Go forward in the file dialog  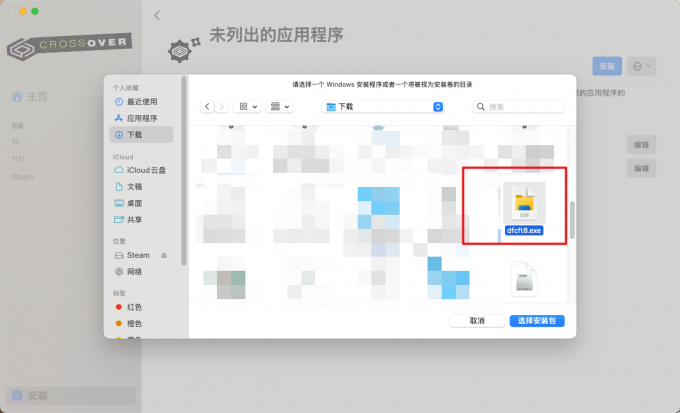coord(222,107)
